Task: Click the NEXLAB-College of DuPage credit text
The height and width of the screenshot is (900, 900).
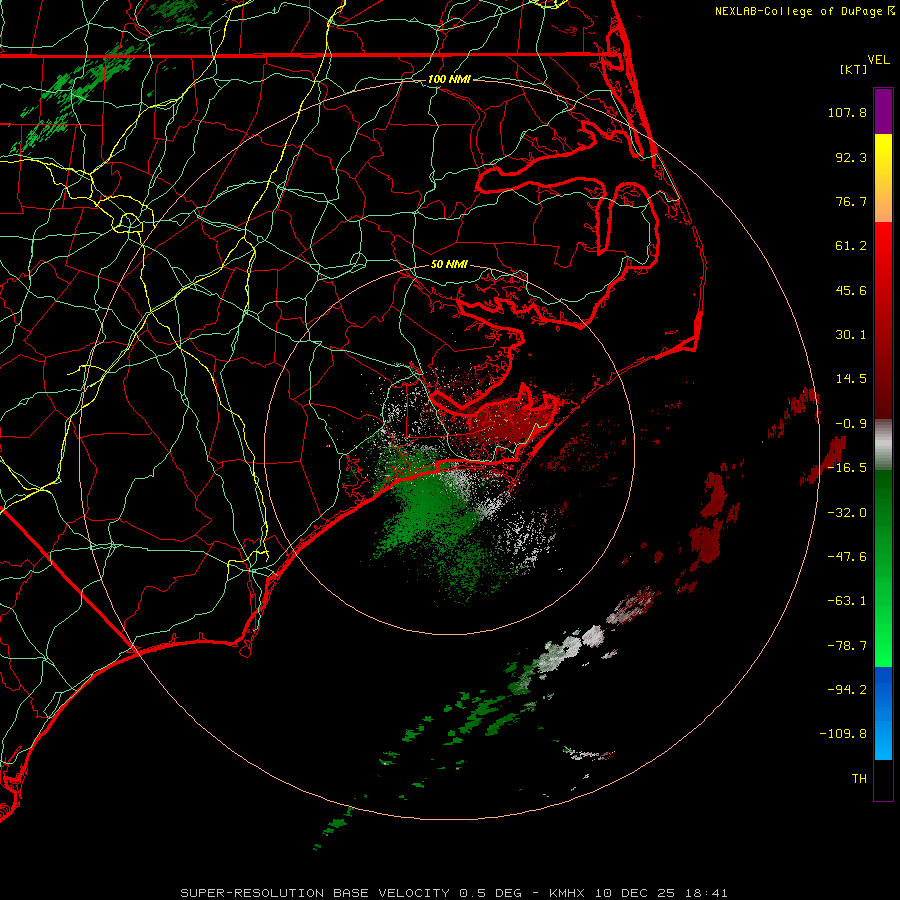Action: (798, 11)
